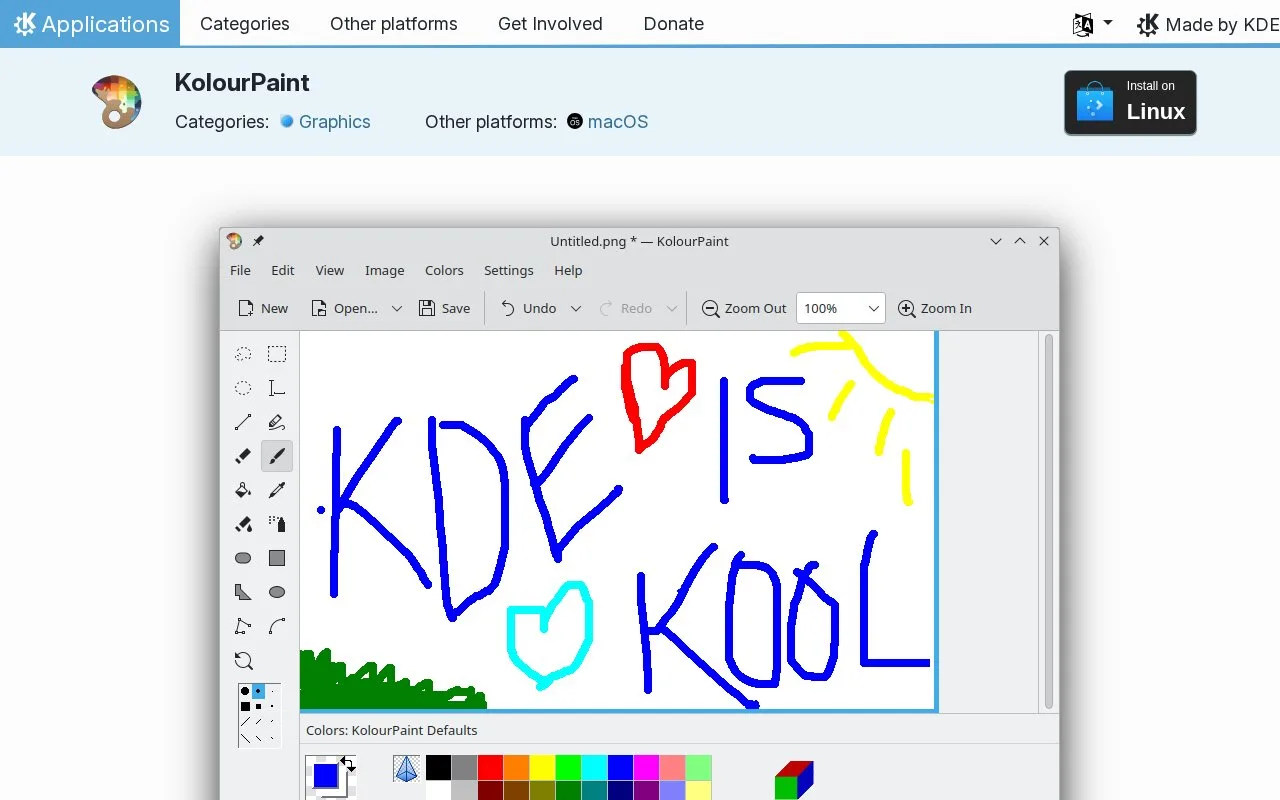Select the Rounded Rectangle tool
This screenshot has width=1280, height=800.
click(x=243, y=558)
